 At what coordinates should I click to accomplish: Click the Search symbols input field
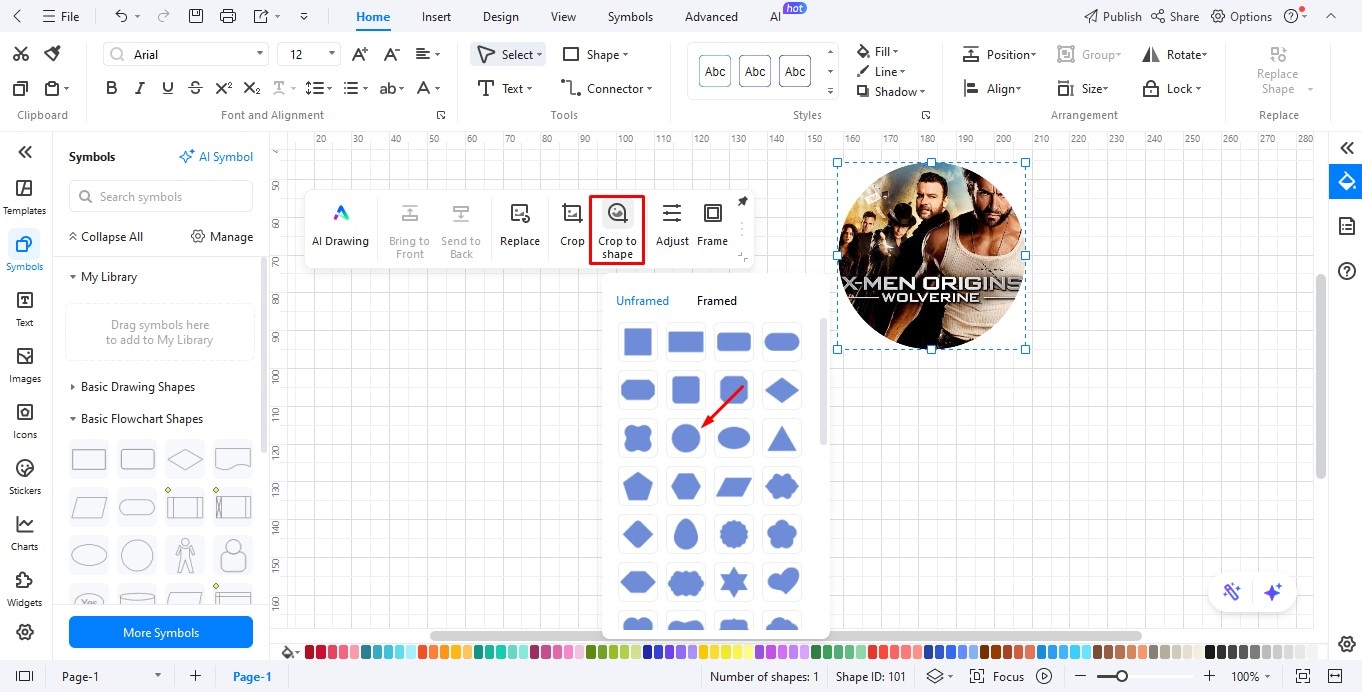161,197
